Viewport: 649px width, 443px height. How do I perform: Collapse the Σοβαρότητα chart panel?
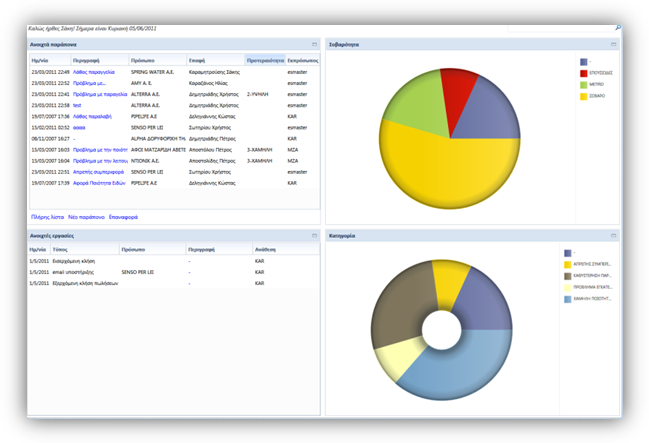click(x=613, y=44)
